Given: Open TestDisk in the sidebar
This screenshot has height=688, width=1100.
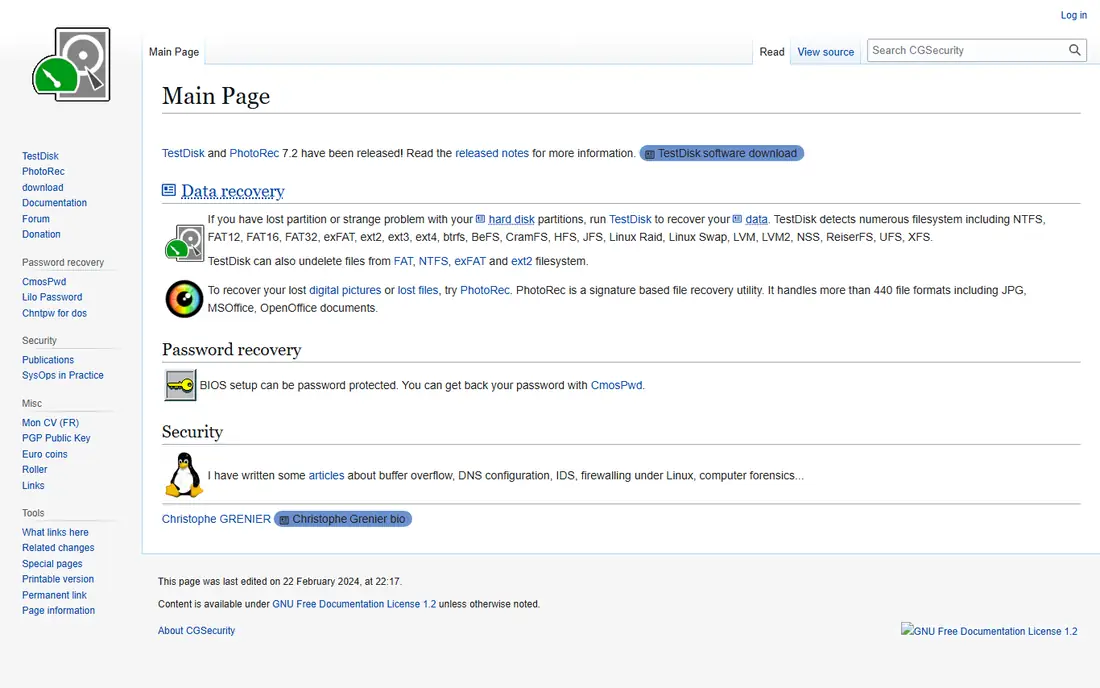Looking at the screenshot, I should [x=40, y=156].
